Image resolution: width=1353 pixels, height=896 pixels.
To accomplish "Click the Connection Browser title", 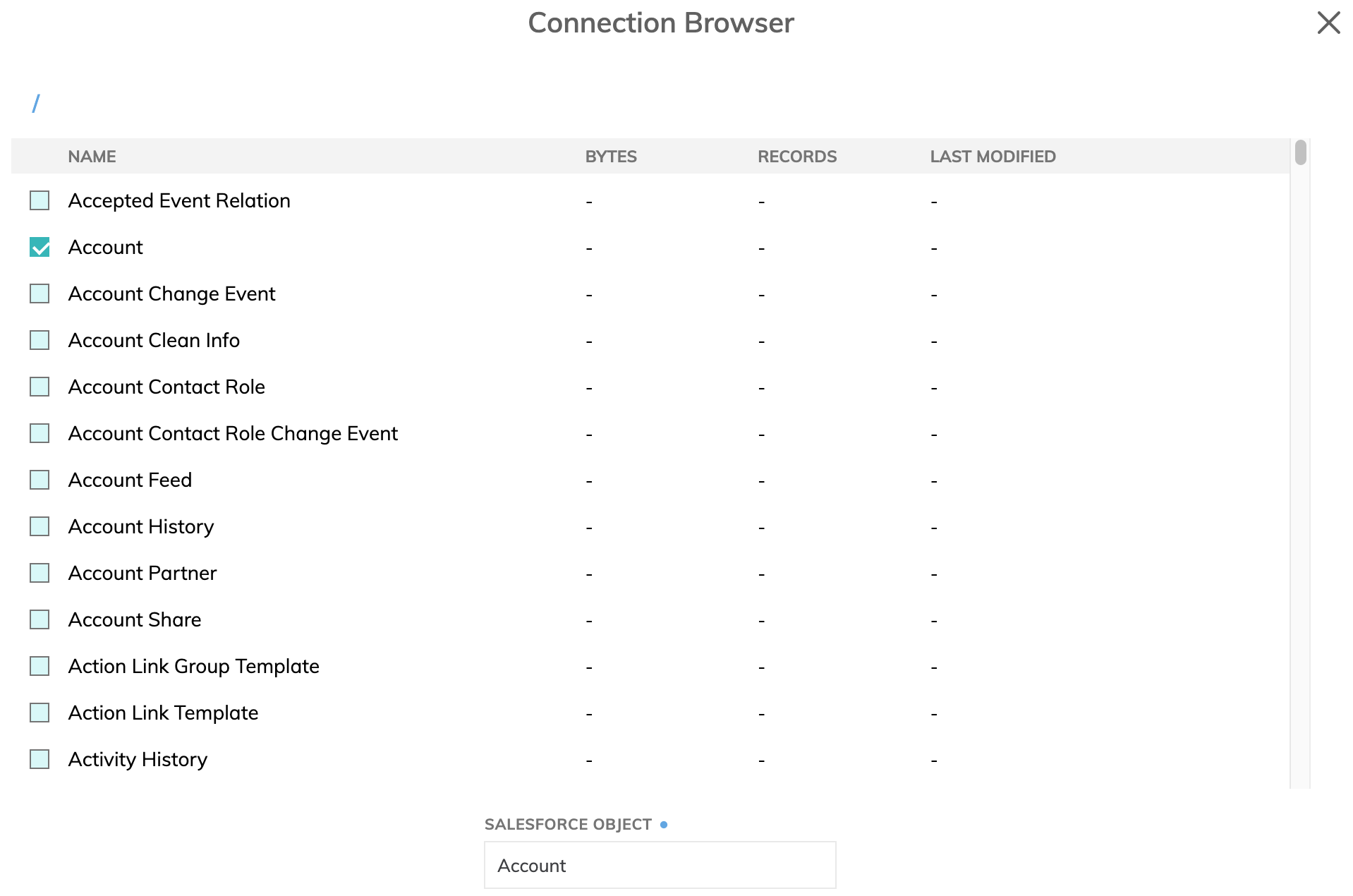I will (x=661, y=23).
